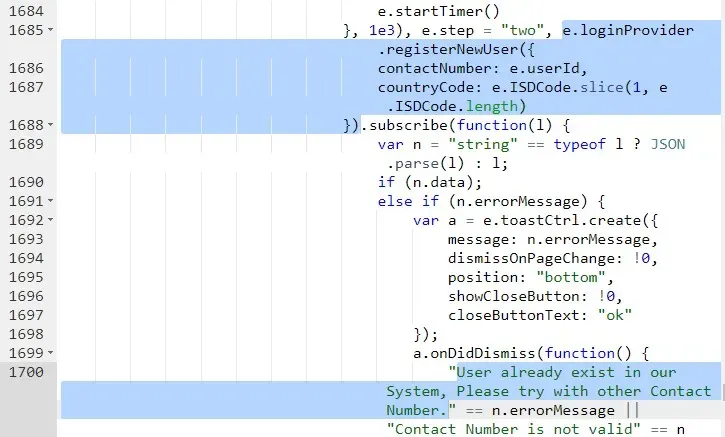The width and height of the screenshot is (725, 437).
Task: Click "Contact Number is not valid" string
Action: click(513, 429)
